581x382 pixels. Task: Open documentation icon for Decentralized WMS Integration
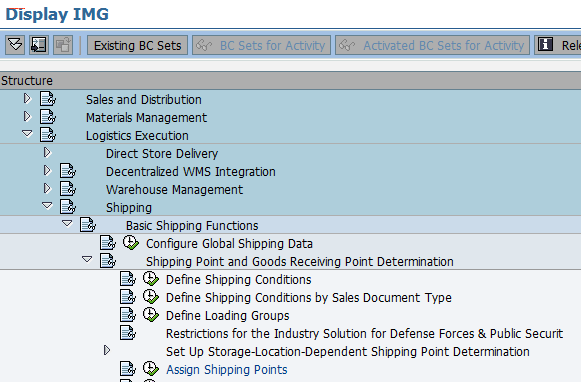(68, 171)
